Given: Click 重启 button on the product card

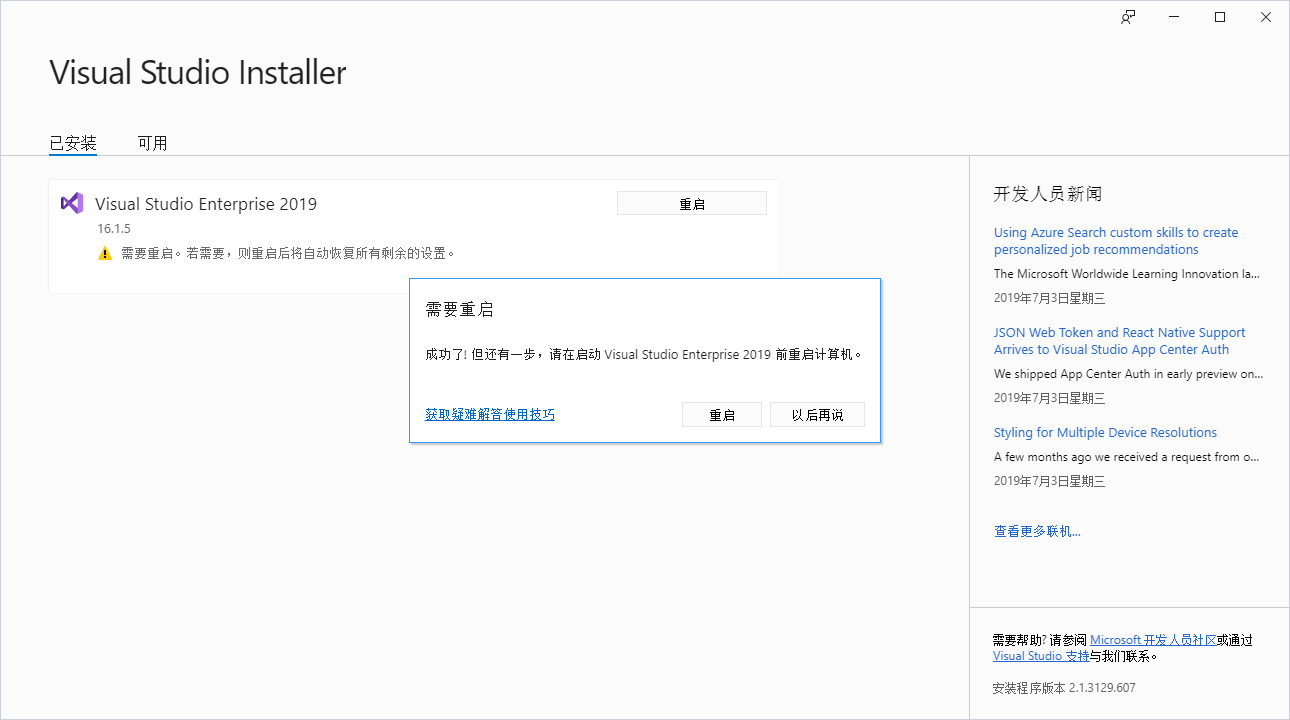Looking at the screenshot, I should pyautogui.click(x=692, y=203).
